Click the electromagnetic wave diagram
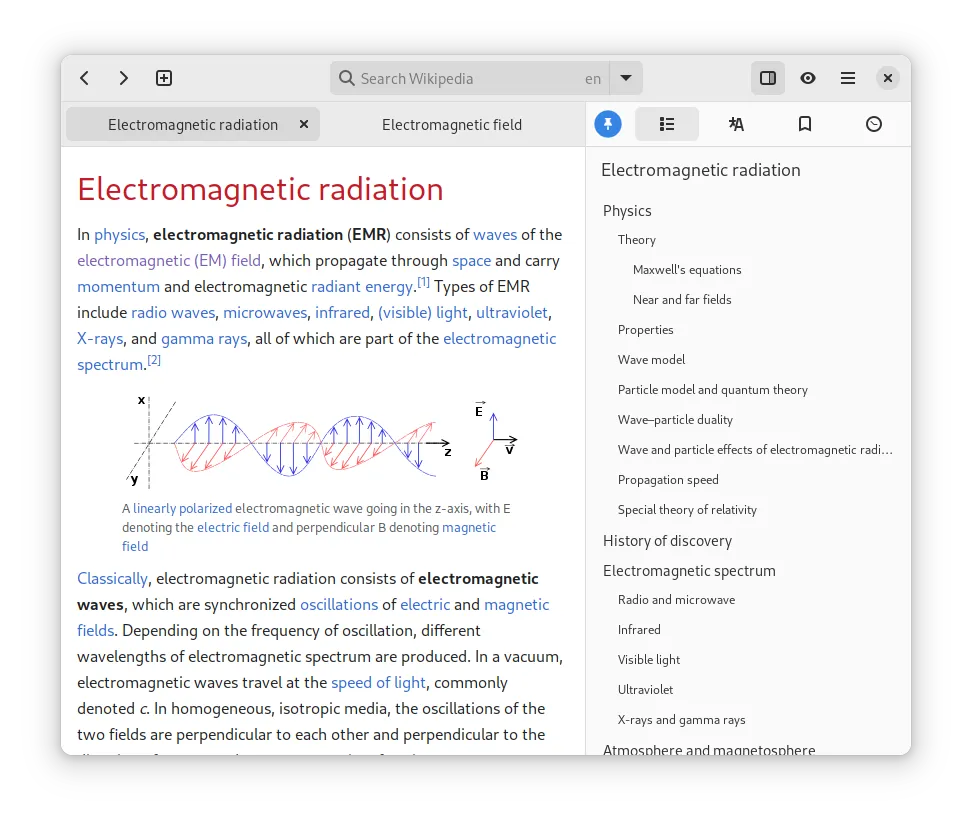 pyautogui.click(x=323, y=440)
